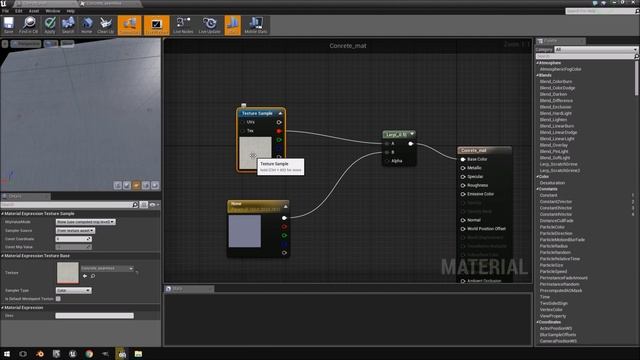The height and width of the screenshot is (360, 640).
Task: Collapse Material Expression Texture Base section
Action: tap(2, 256)
